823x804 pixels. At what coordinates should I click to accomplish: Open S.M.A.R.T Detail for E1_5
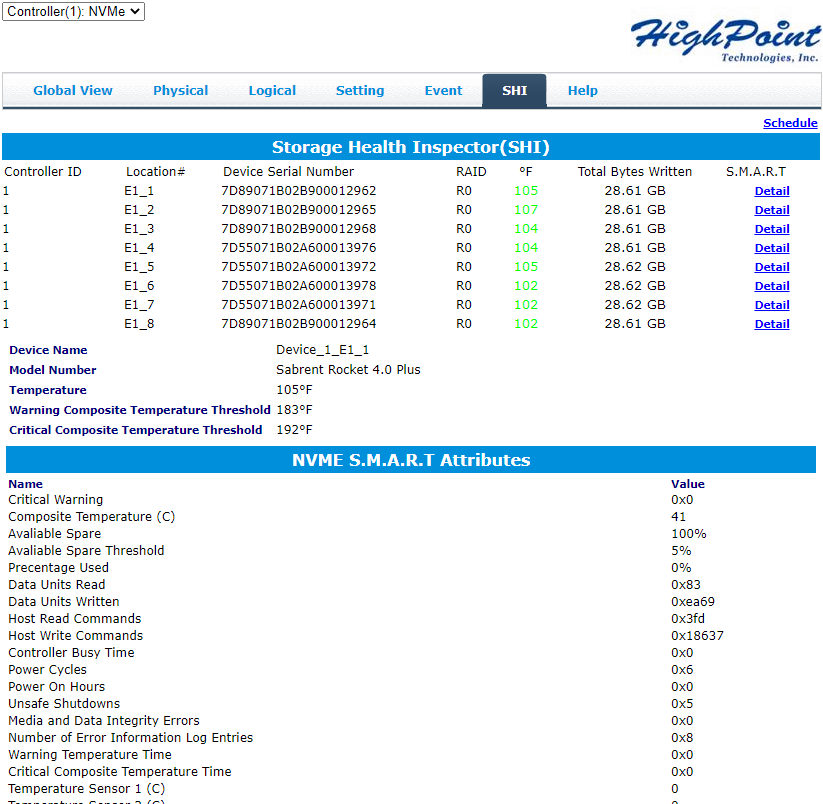click(x=771, y=267)
